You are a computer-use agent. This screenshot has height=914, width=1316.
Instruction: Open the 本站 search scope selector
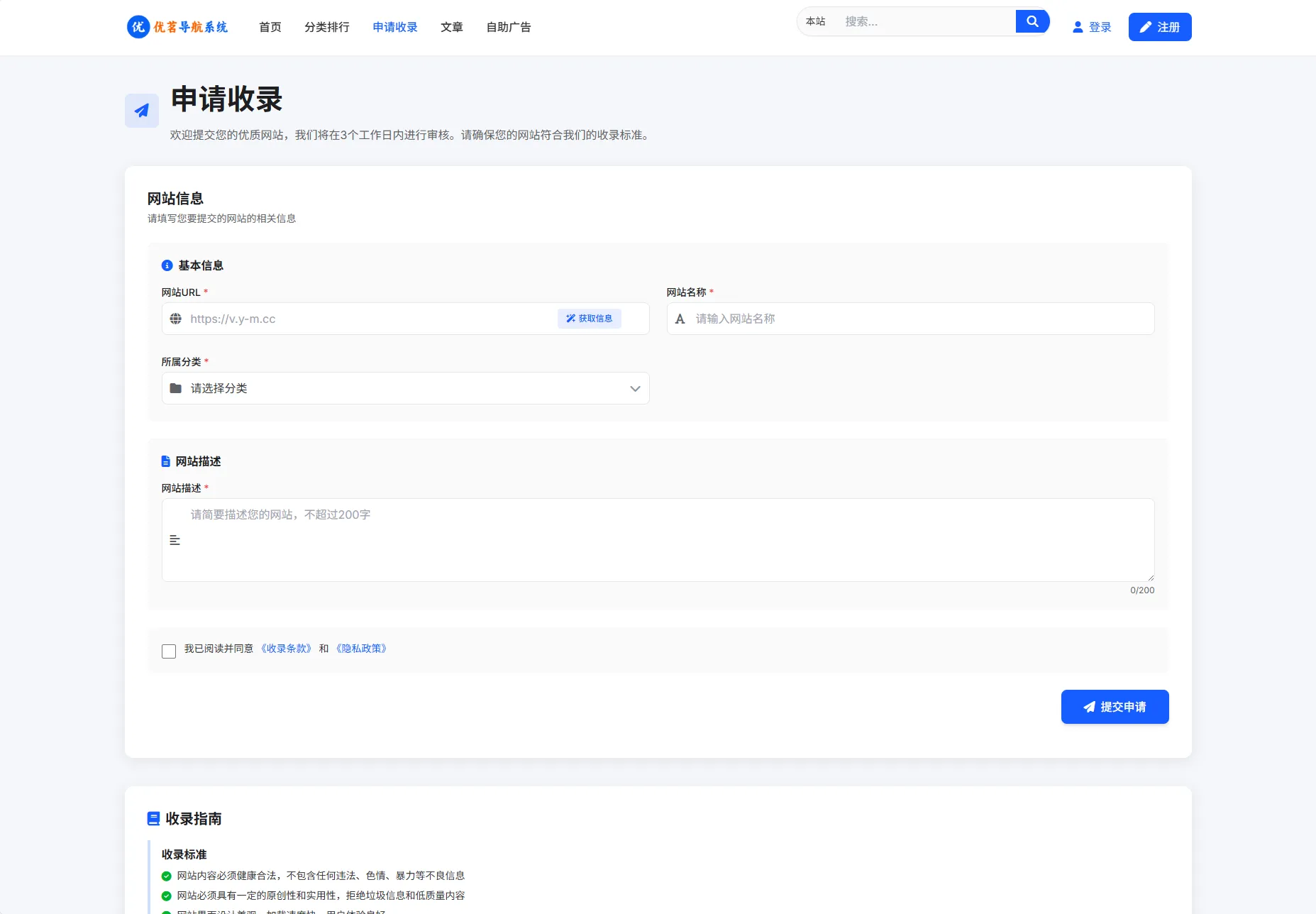click(x=816, y=21)
